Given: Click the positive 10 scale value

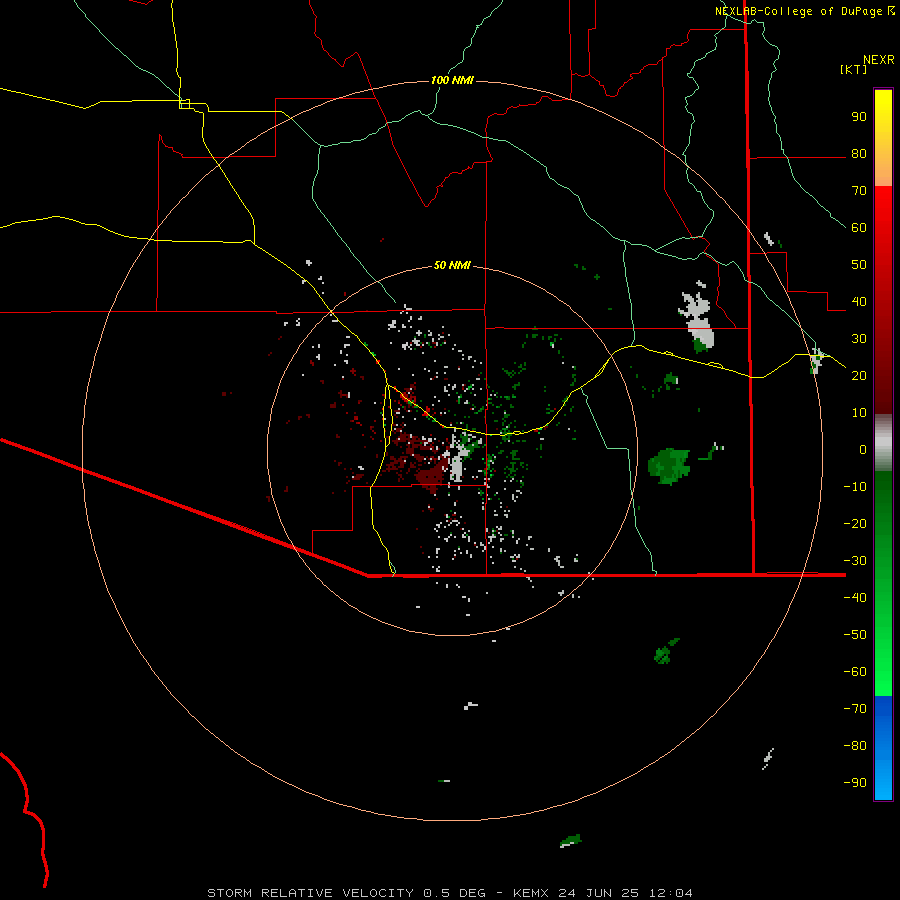Looking at the screenshot, I should coord(859,413).
